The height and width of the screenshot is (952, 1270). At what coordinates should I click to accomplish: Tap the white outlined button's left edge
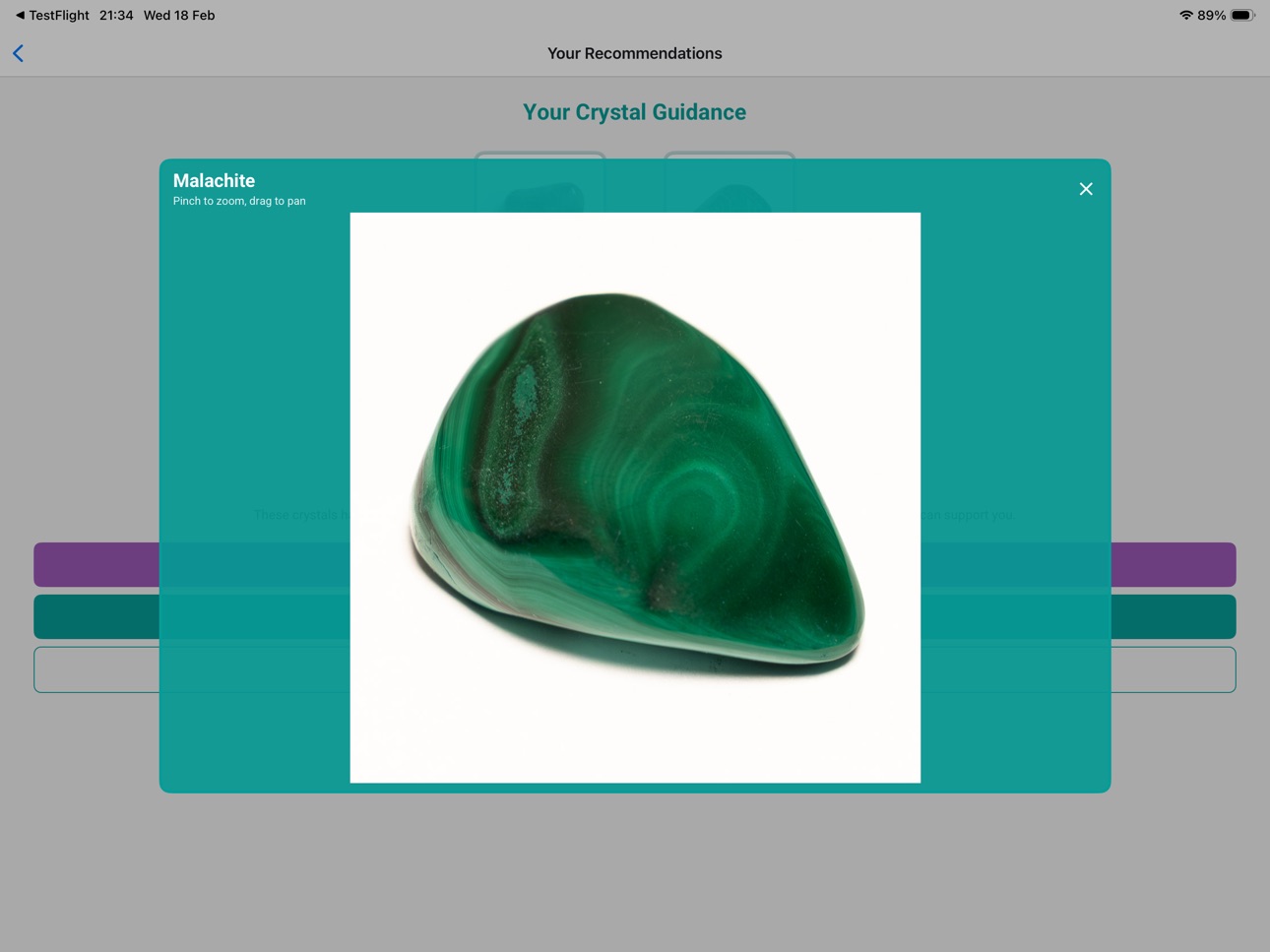point(96,669)
